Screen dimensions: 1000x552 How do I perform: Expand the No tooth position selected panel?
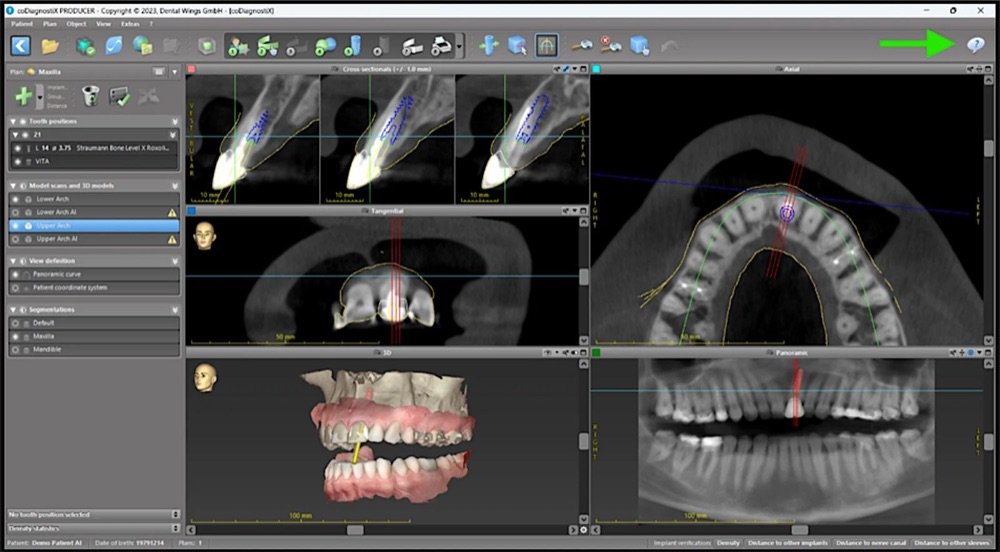(x=176, y=514)
